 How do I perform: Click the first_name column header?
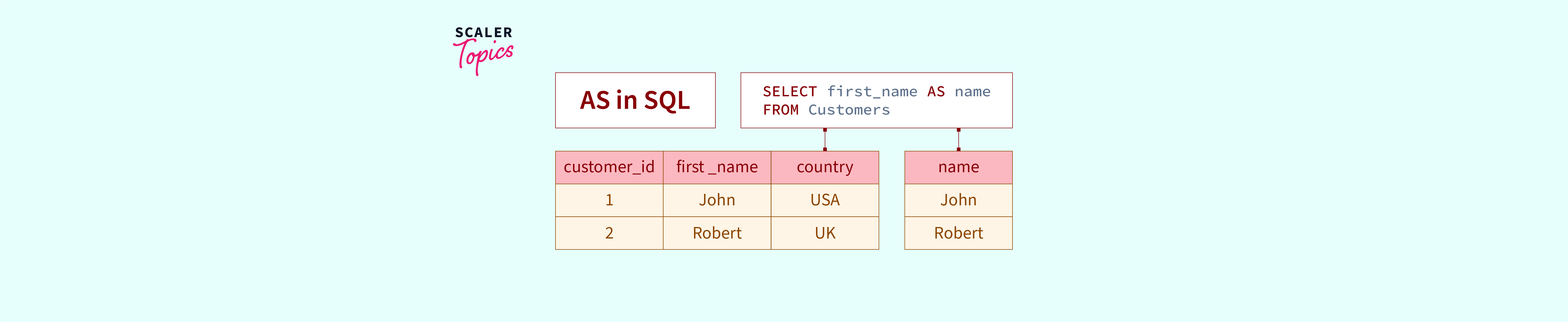pos(716,167)
